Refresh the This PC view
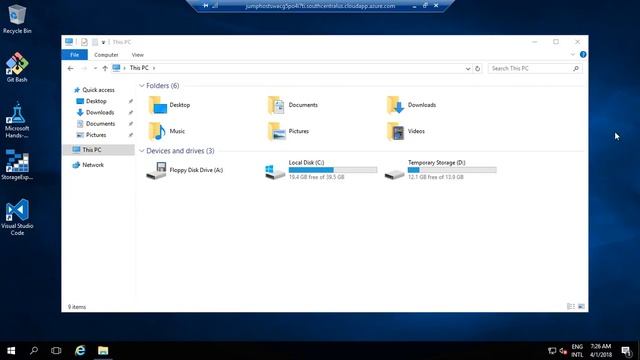The image size is (640, 360). [x=478, y=69]
